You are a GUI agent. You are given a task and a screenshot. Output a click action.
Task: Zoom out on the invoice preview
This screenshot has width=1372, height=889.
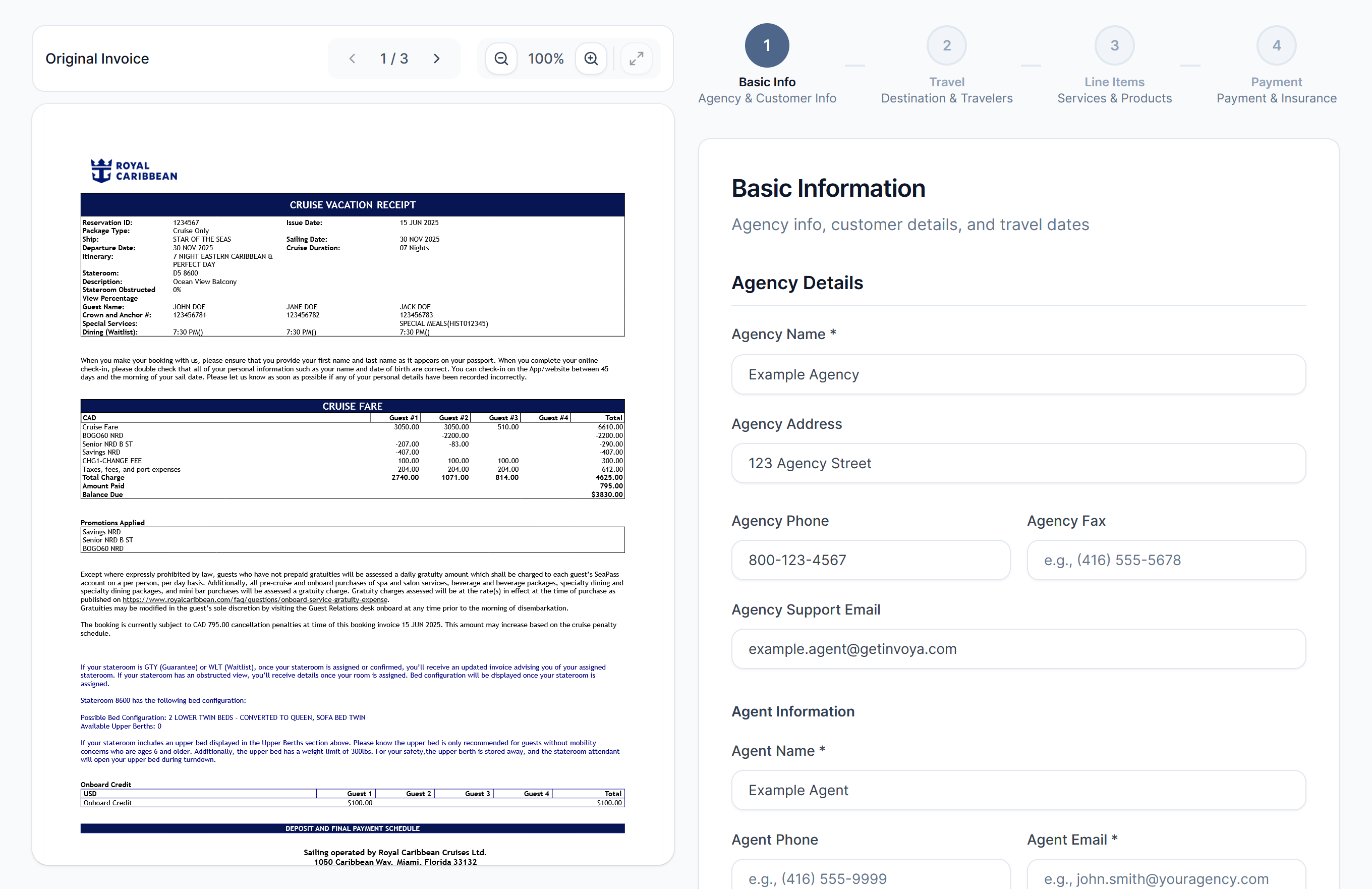pos(501,58)
